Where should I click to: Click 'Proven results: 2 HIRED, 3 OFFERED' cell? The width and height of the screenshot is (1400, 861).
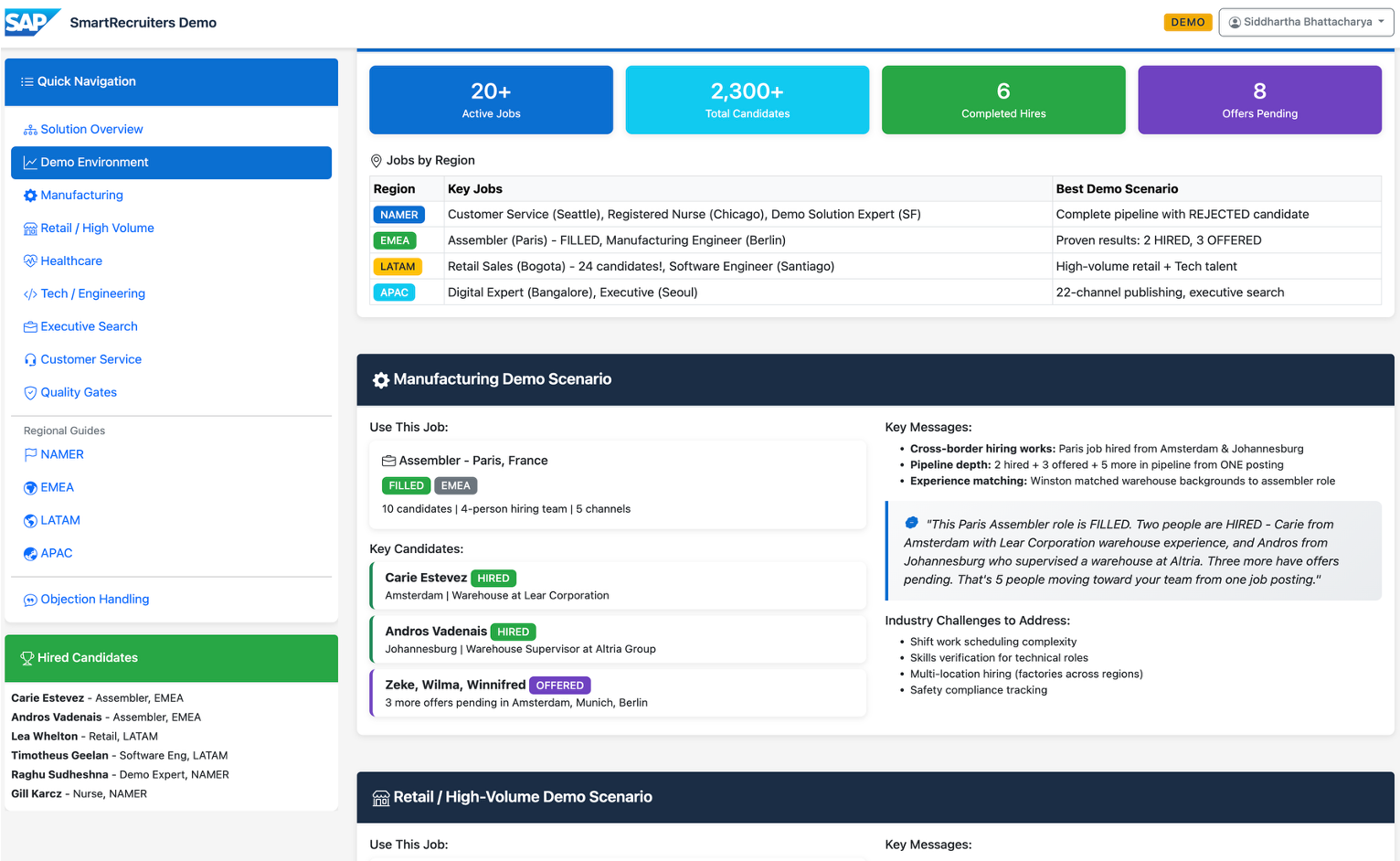click(1216, 240)
